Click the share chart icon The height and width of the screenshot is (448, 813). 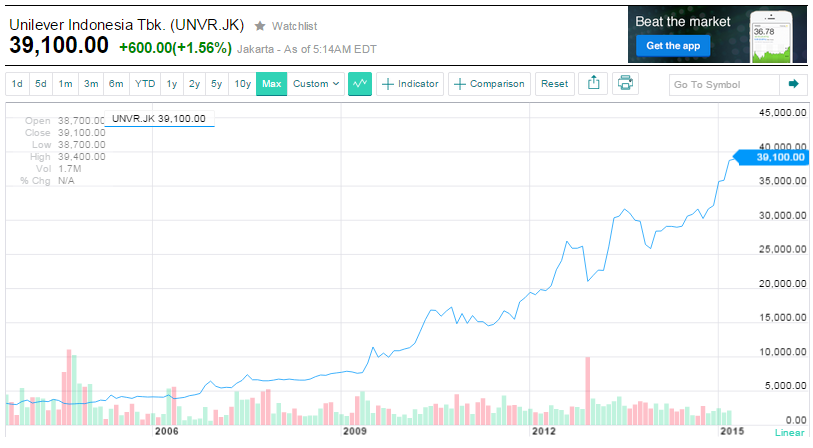click(594, 83)
